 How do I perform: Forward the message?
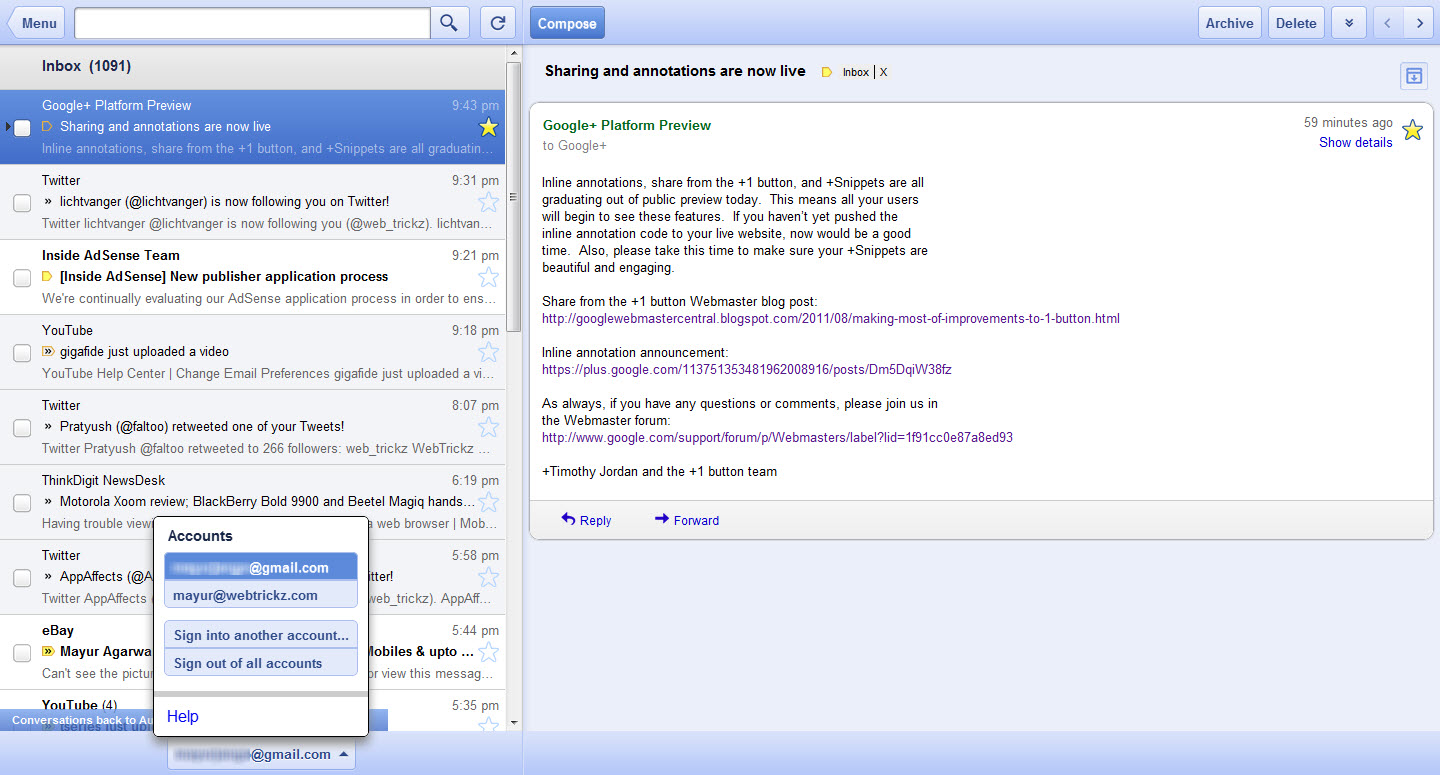click(687, 520)
